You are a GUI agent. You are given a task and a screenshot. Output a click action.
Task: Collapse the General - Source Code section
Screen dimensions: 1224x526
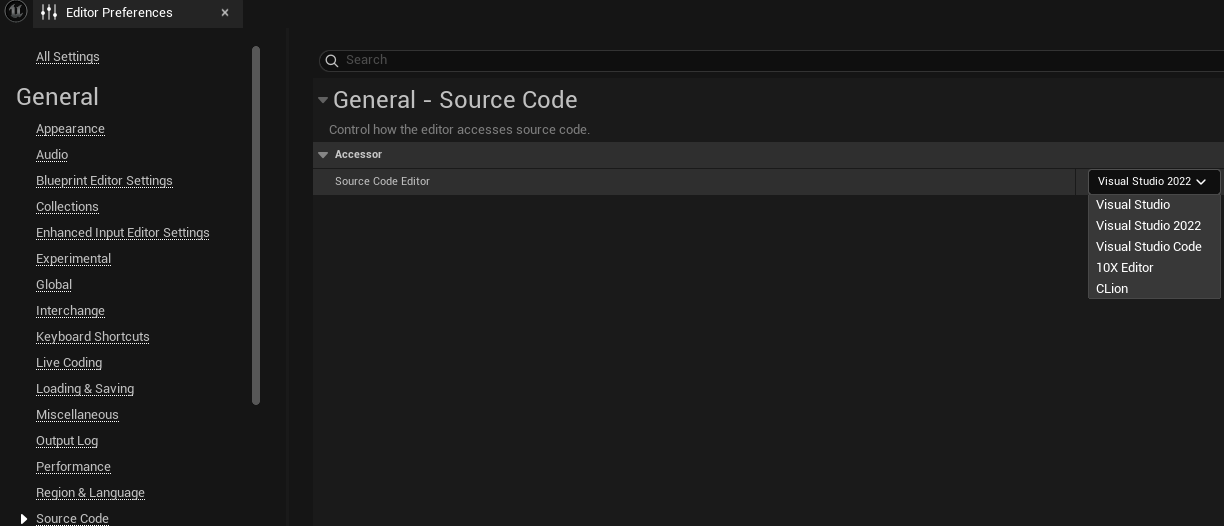click(323, 100)
